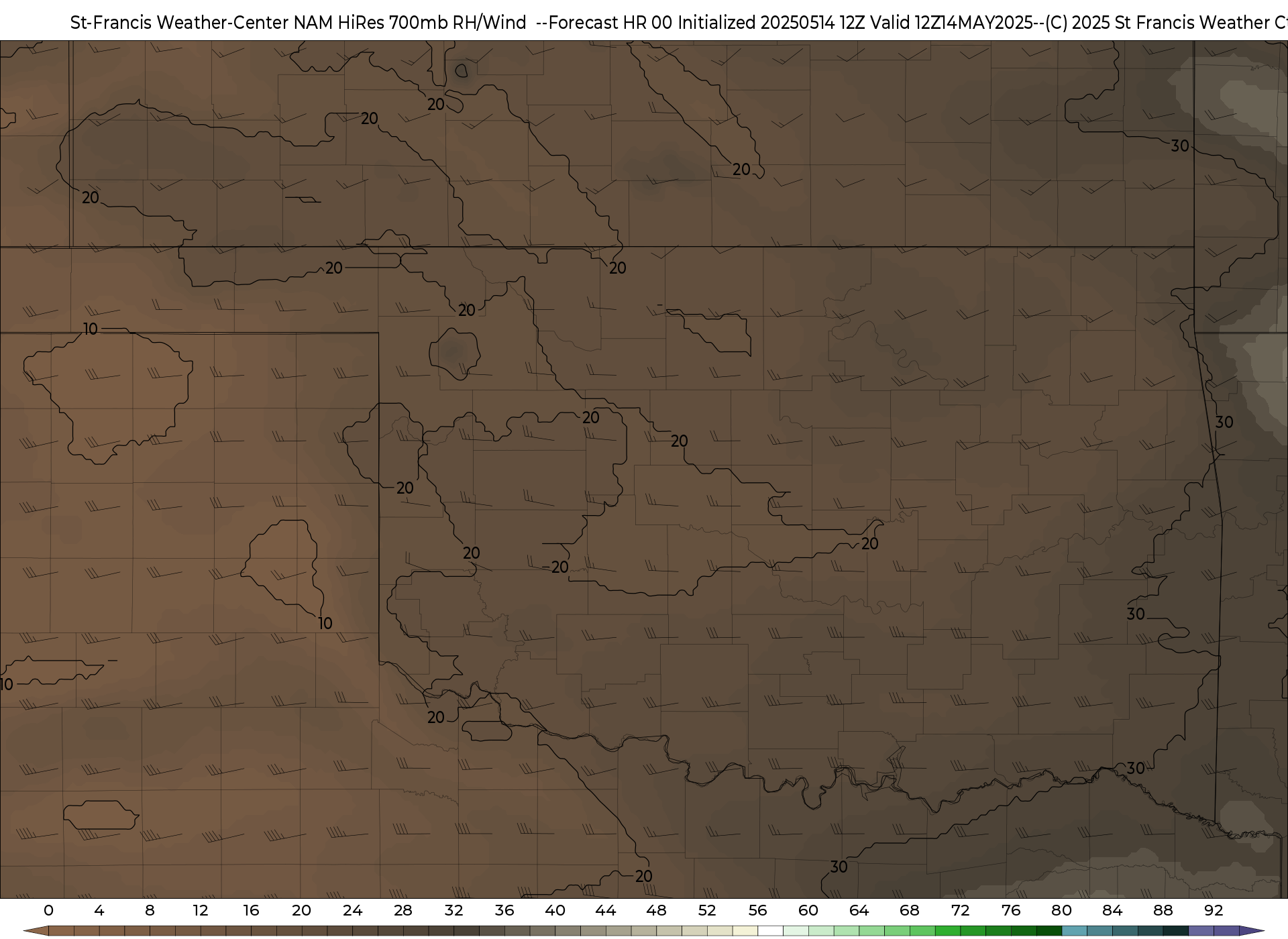Click the colorbar label 4
This screenshot has height=939, width=1288.
99,910
